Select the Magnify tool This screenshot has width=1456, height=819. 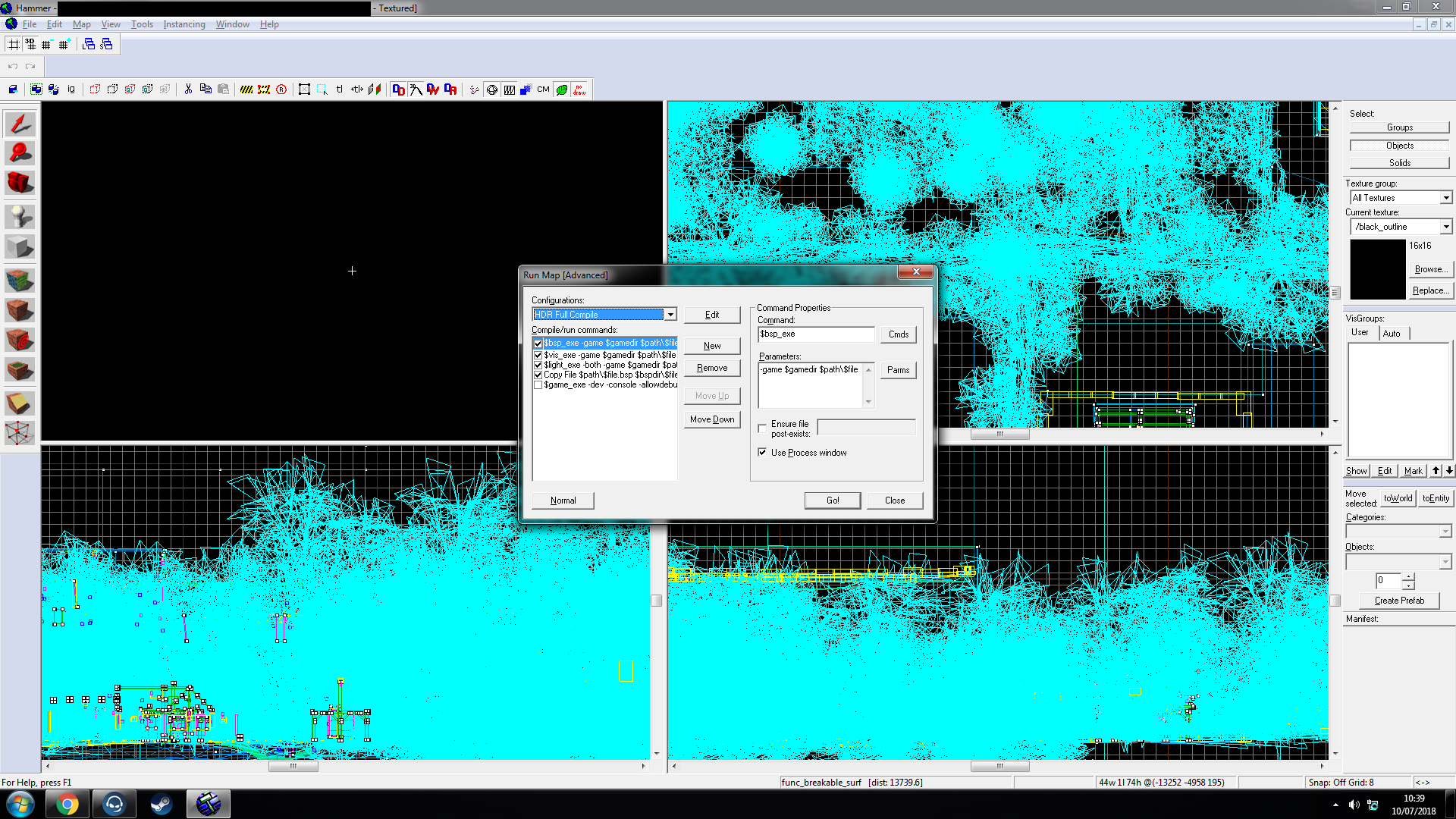(x=20, y=153)
